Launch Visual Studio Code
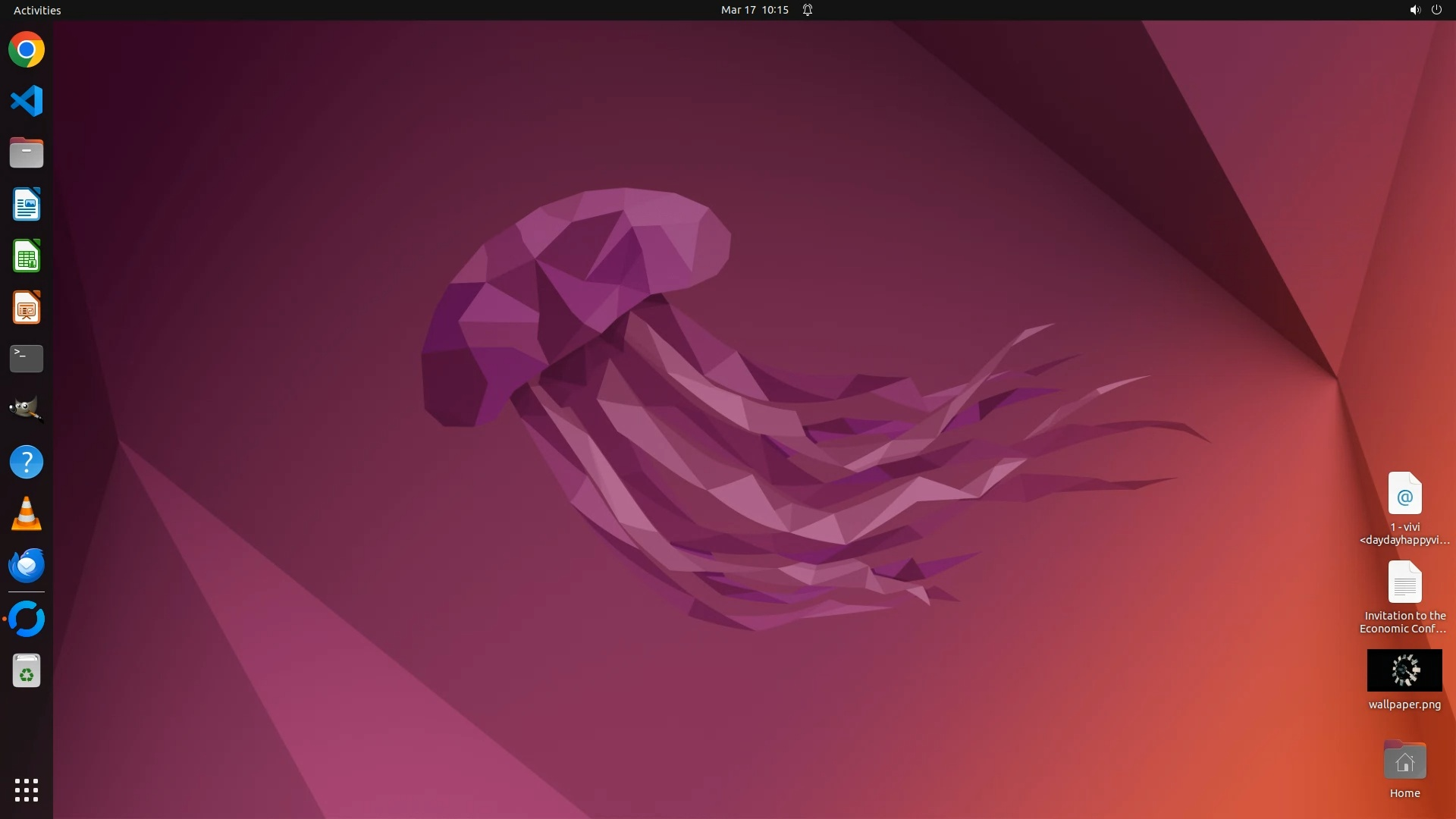Viewport: 1456px width, 819px height. click(27, 101)
